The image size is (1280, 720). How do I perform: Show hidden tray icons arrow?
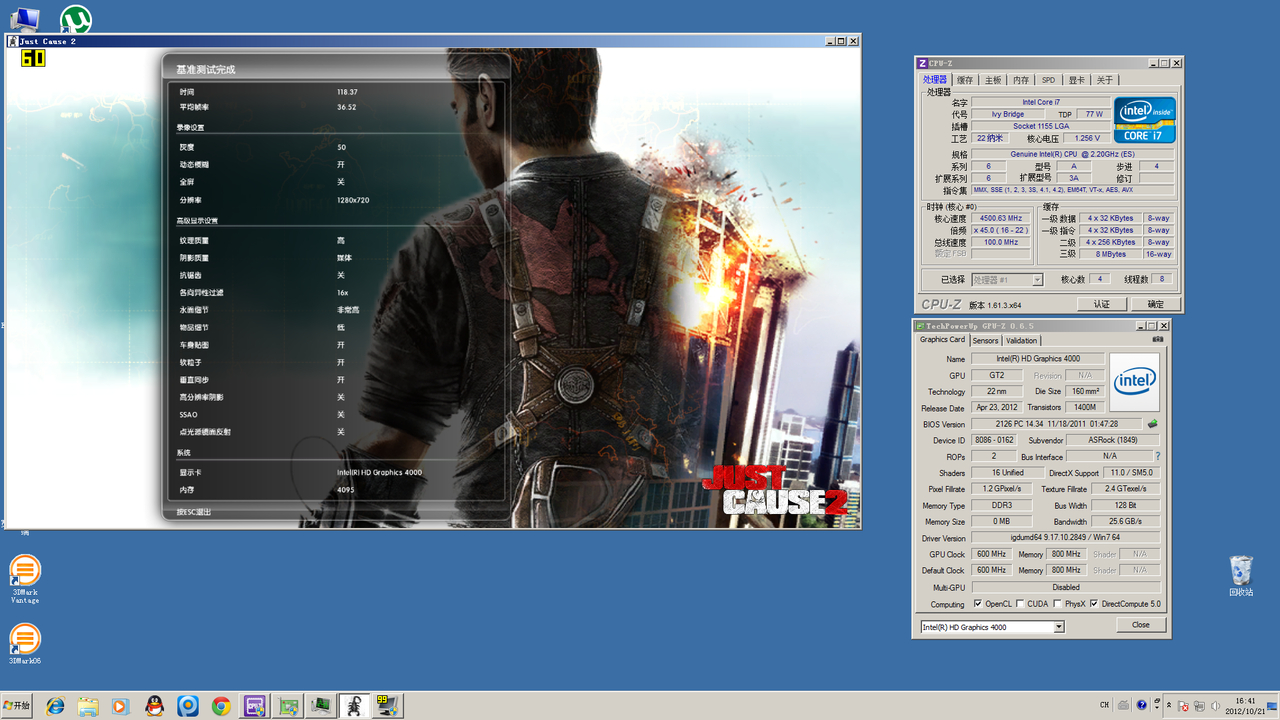click(x=1170, y=706)
